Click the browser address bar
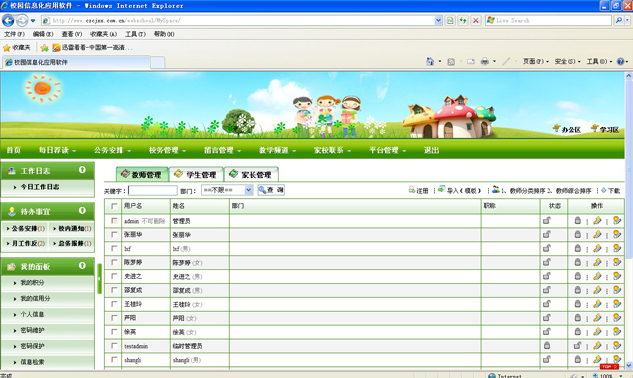 pyautogui.click(x=238, y=20)
